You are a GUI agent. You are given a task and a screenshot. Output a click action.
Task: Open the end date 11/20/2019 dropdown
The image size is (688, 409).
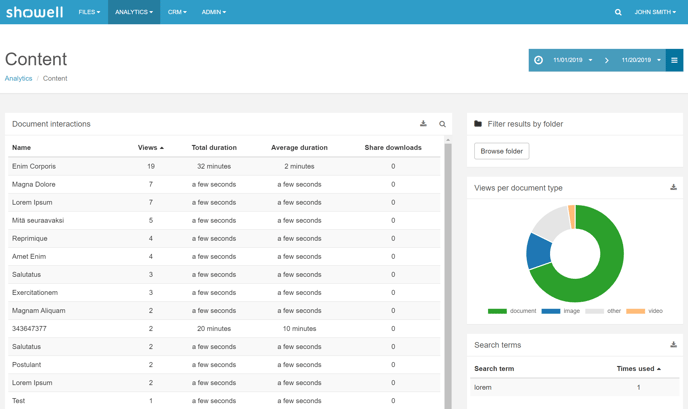click(641, 60)
